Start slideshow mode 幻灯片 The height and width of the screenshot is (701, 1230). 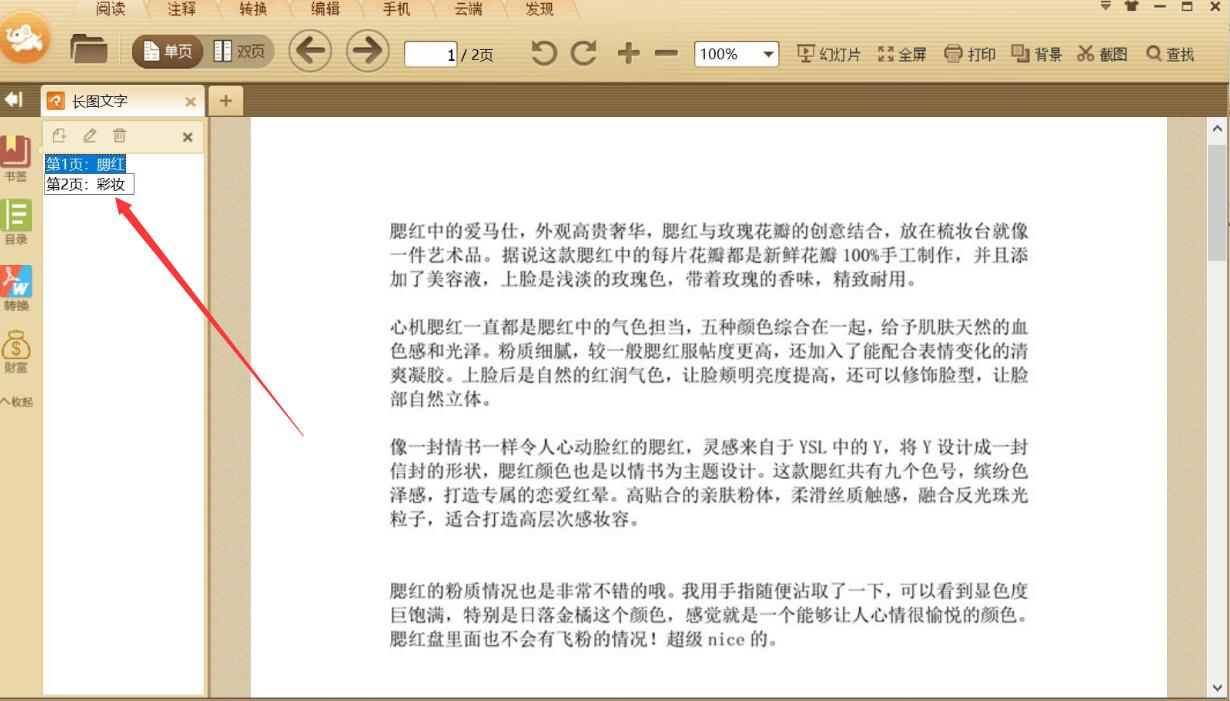click(x=828, y=54)
